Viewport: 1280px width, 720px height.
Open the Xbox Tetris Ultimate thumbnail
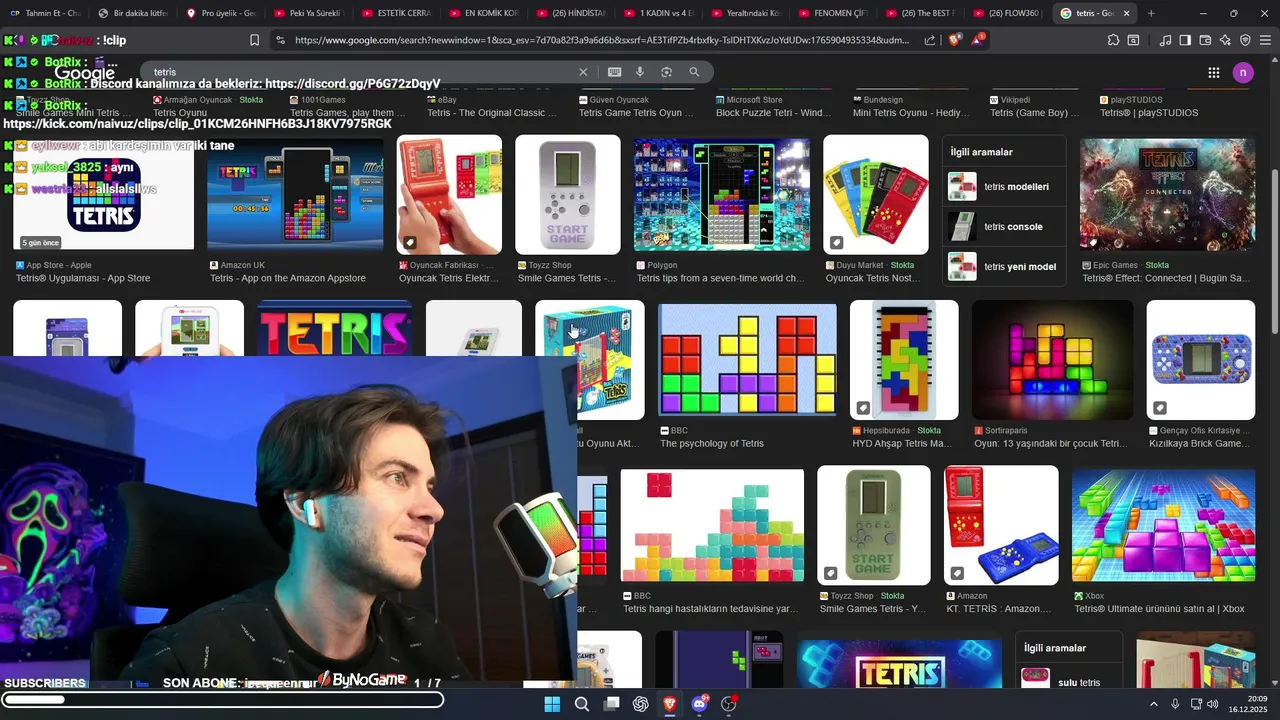[x=1163, y=525]
